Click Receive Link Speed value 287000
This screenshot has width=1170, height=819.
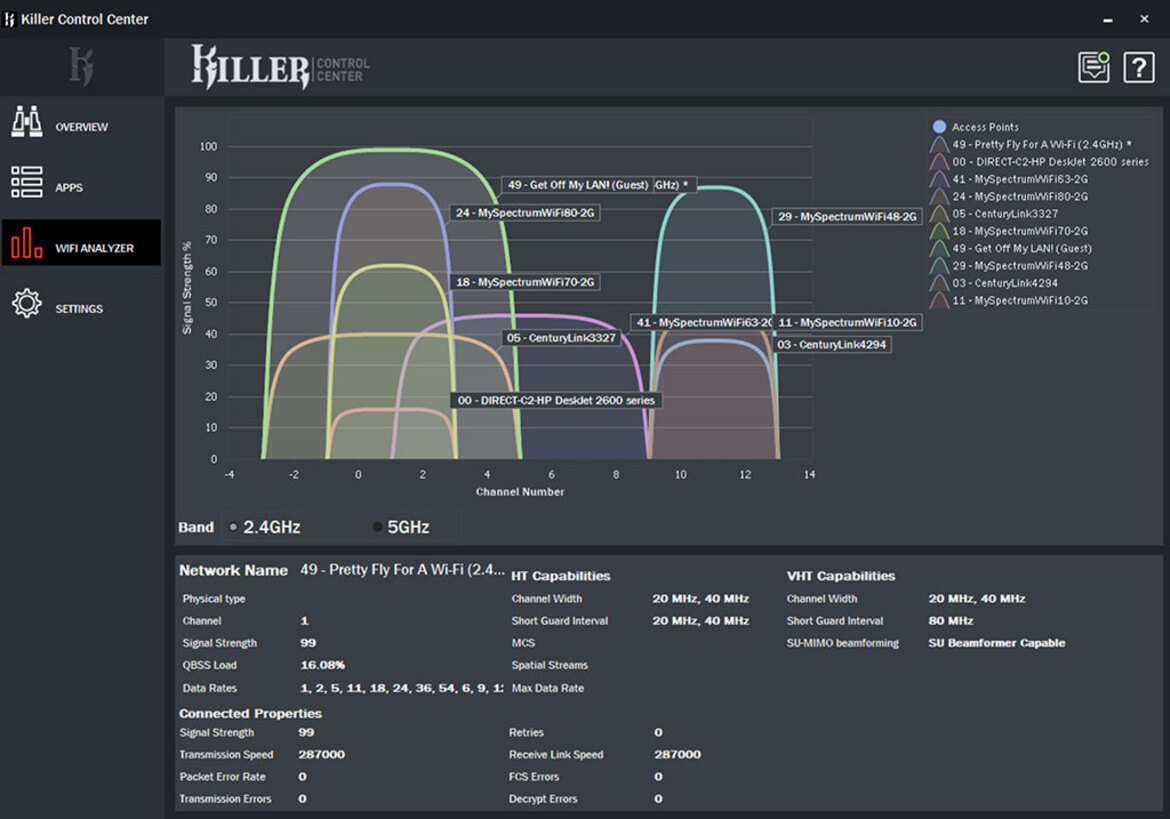click(x=678, y=754)
